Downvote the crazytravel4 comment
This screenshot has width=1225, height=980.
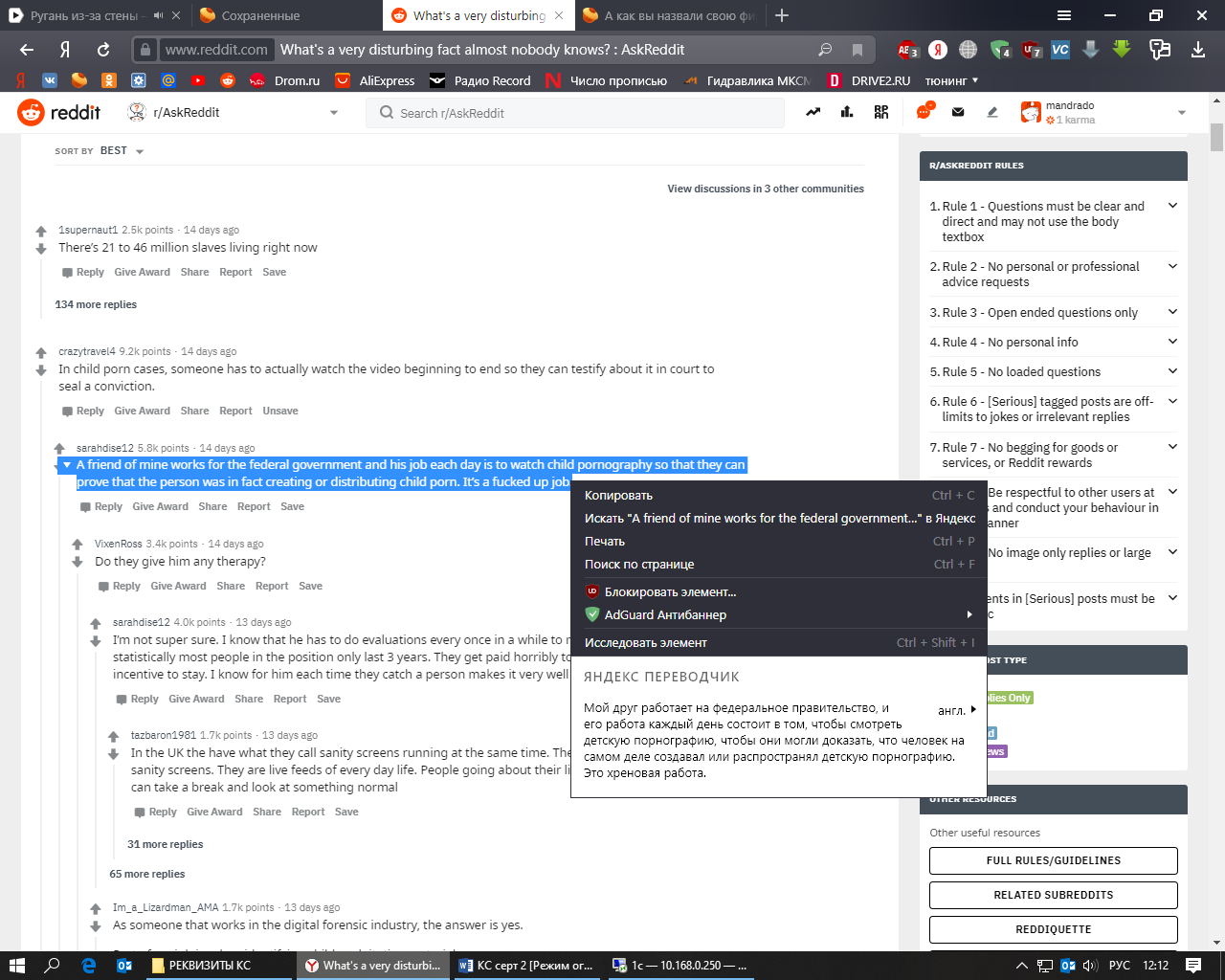41,370
